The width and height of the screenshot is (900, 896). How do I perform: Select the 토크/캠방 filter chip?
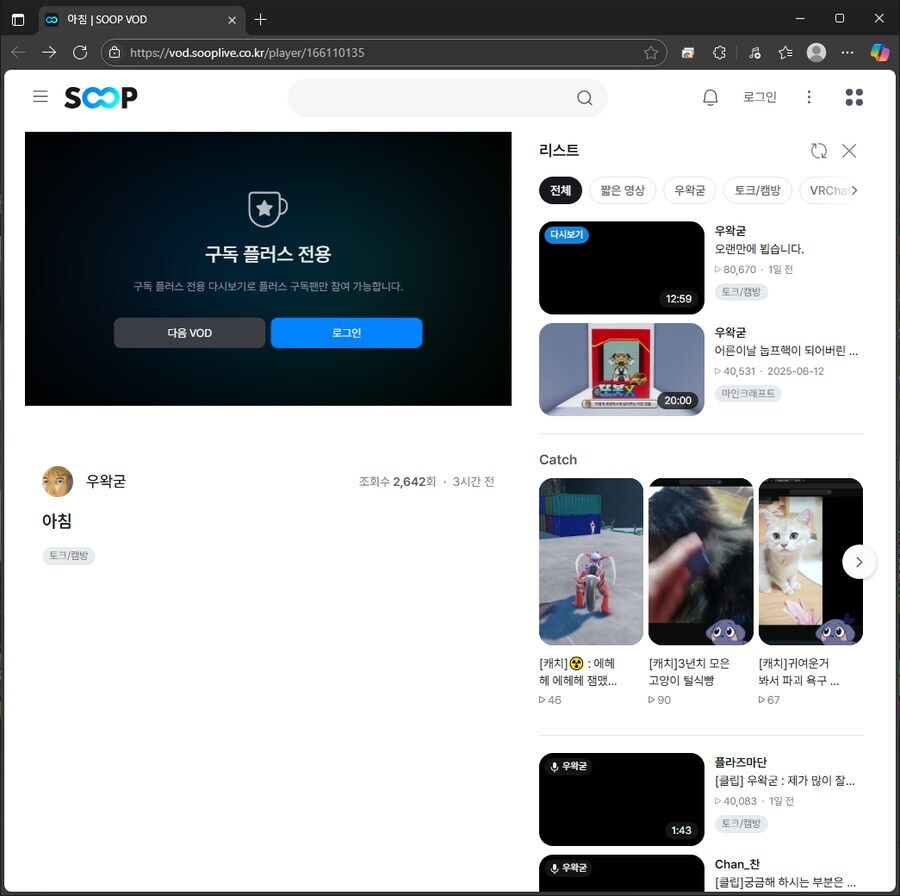click(x=758, y=191)
